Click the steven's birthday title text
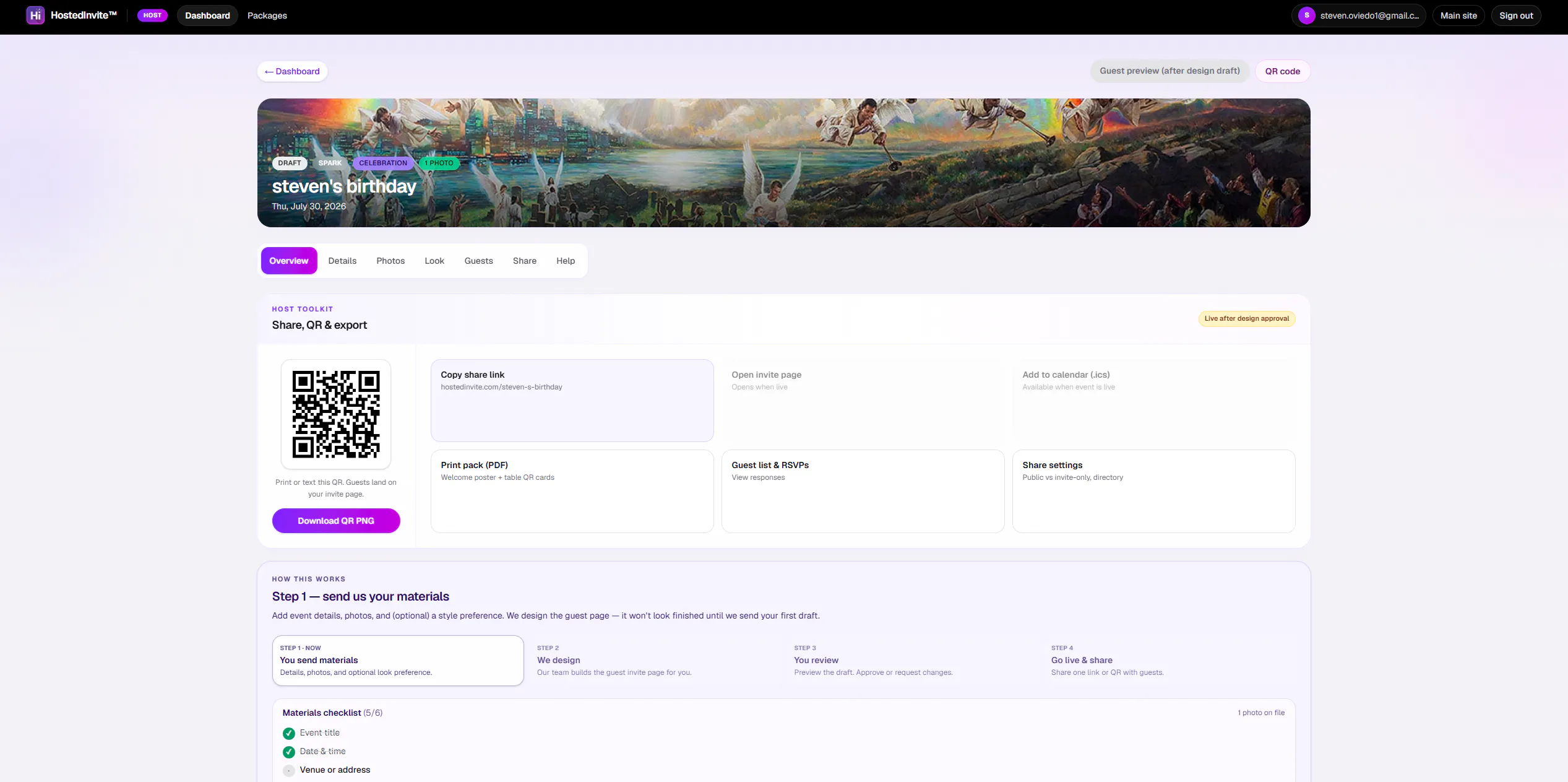 click(344, 186)
